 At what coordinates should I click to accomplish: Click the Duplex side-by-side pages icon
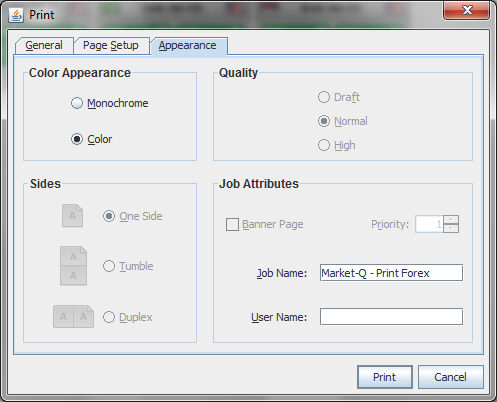(73, 316)
